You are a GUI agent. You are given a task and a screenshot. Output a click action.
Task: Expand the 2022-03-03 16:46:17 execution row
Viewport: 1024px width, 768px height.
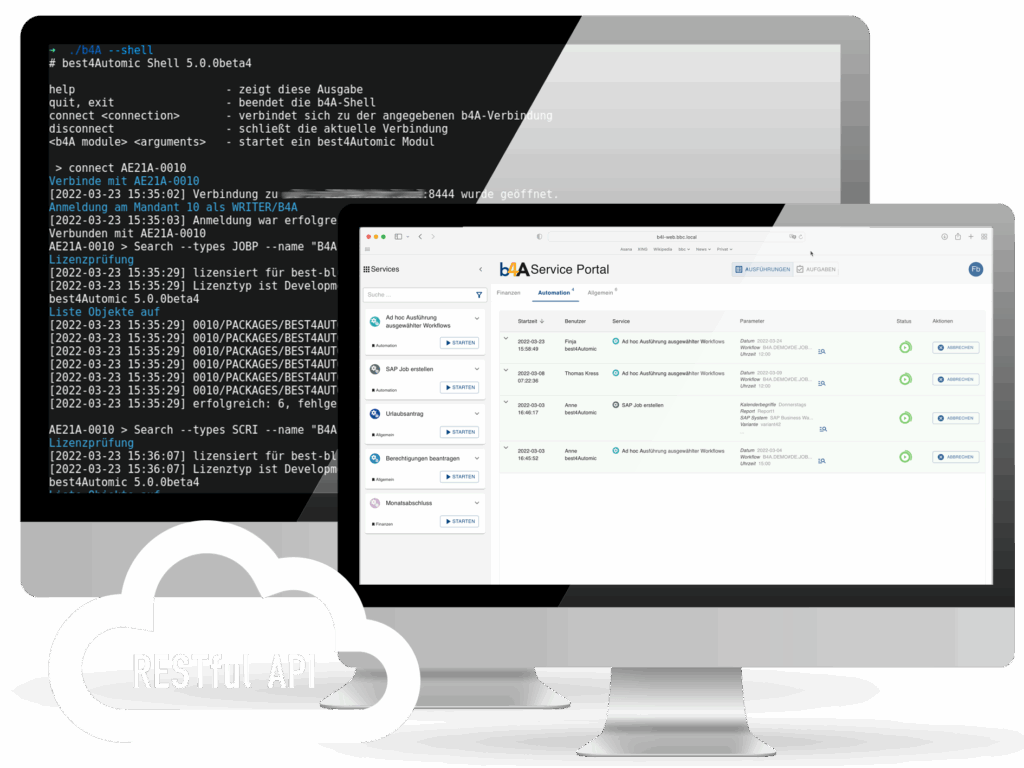[x=505, y=402]
